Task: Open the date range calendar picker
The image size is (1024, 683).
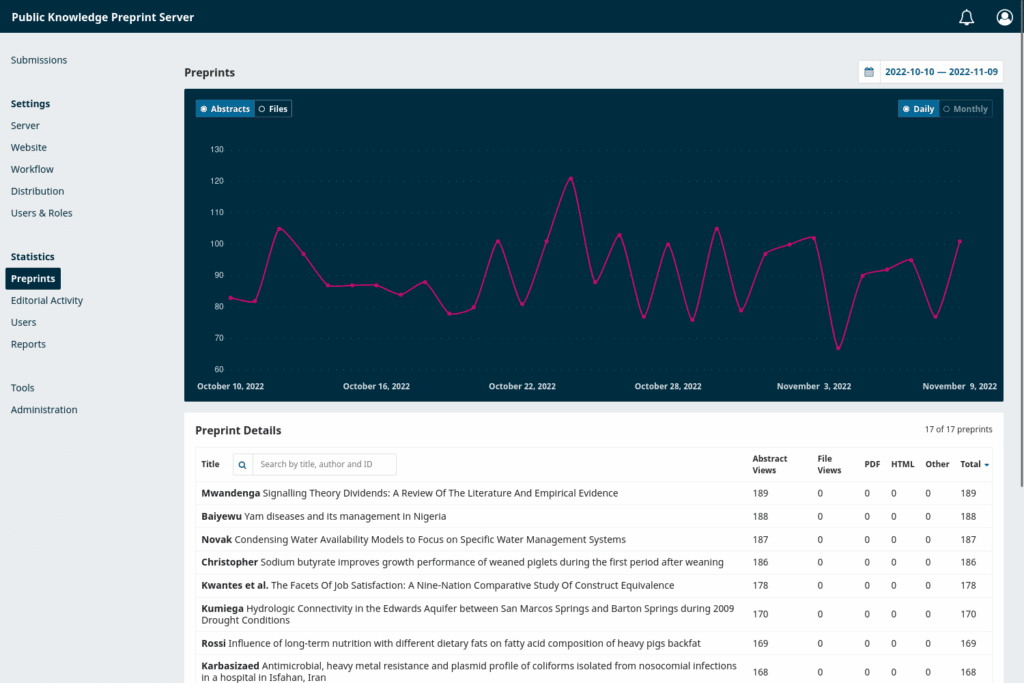Action: coord(869,71)
